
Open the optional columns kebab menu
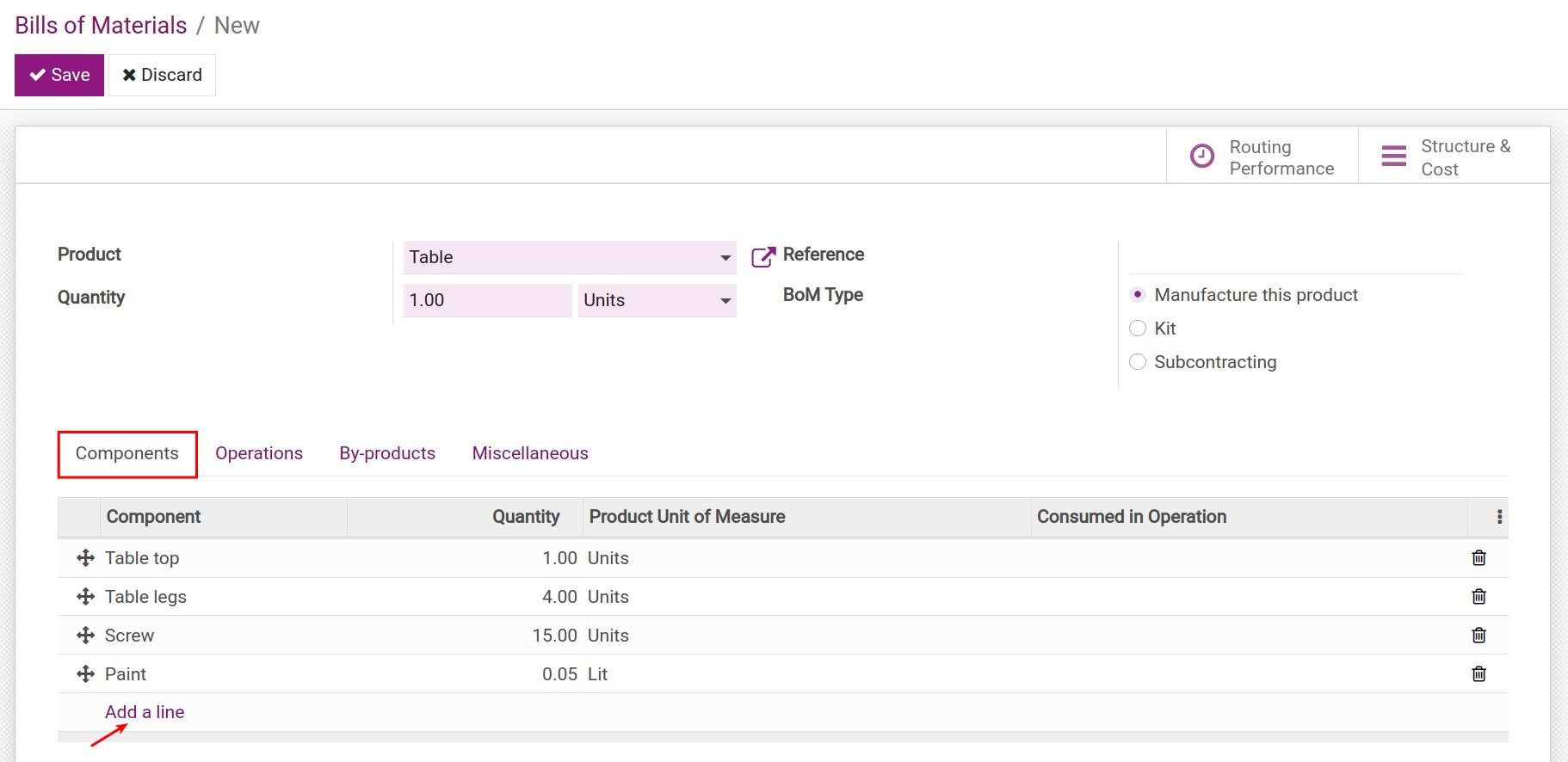[1499, 517]
